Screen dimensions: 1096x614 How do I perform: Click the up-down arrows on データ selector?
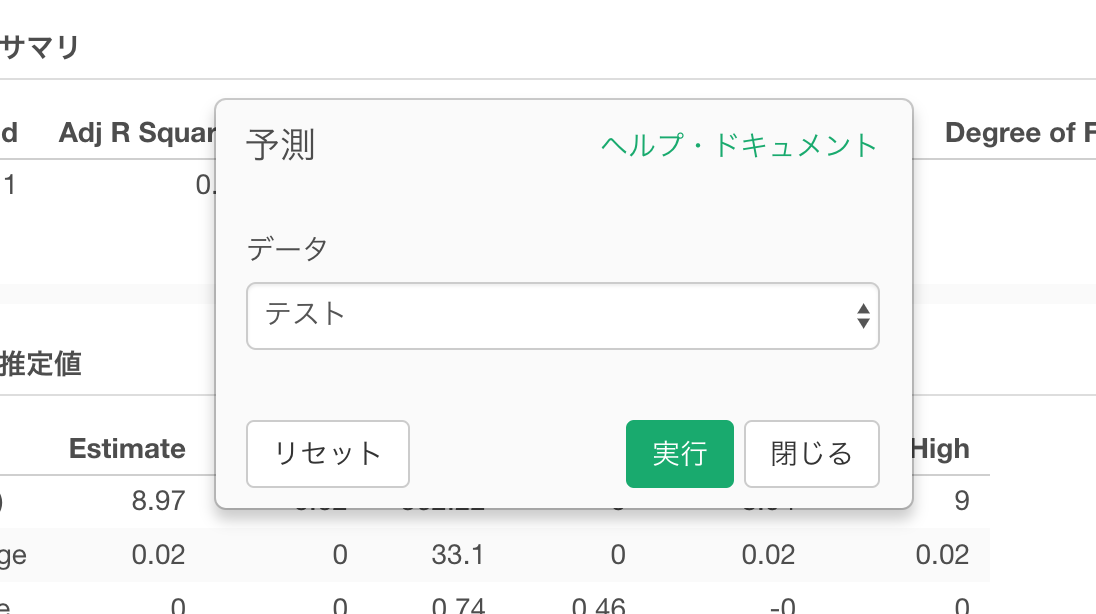point(862,316)
